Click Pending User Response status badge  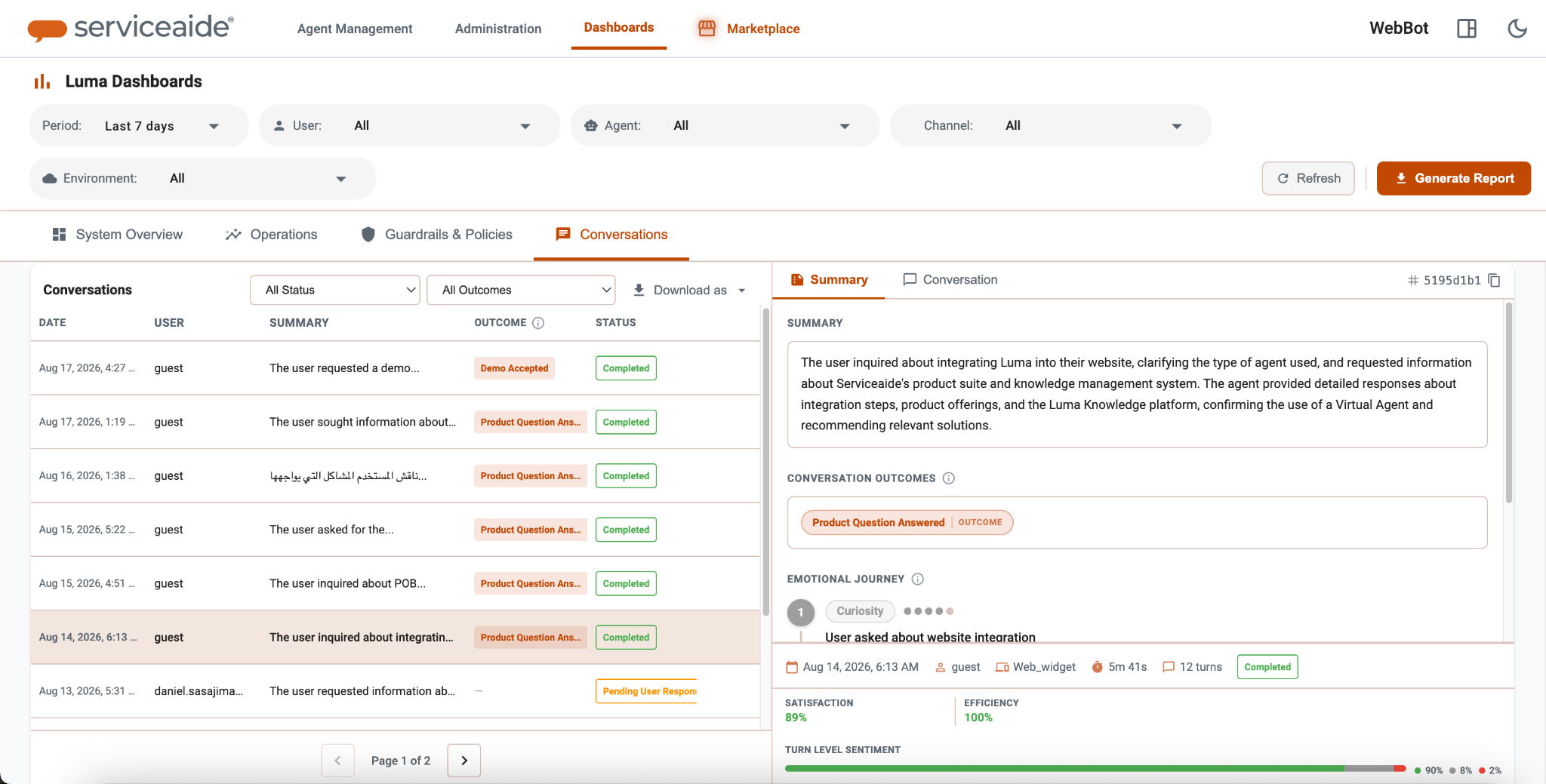coord(647,691)
